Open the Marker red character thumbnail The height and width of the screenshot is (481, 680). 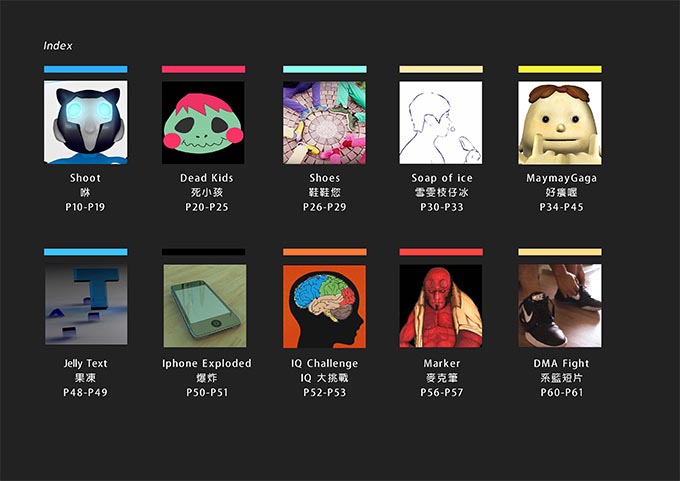click(441, 306)
